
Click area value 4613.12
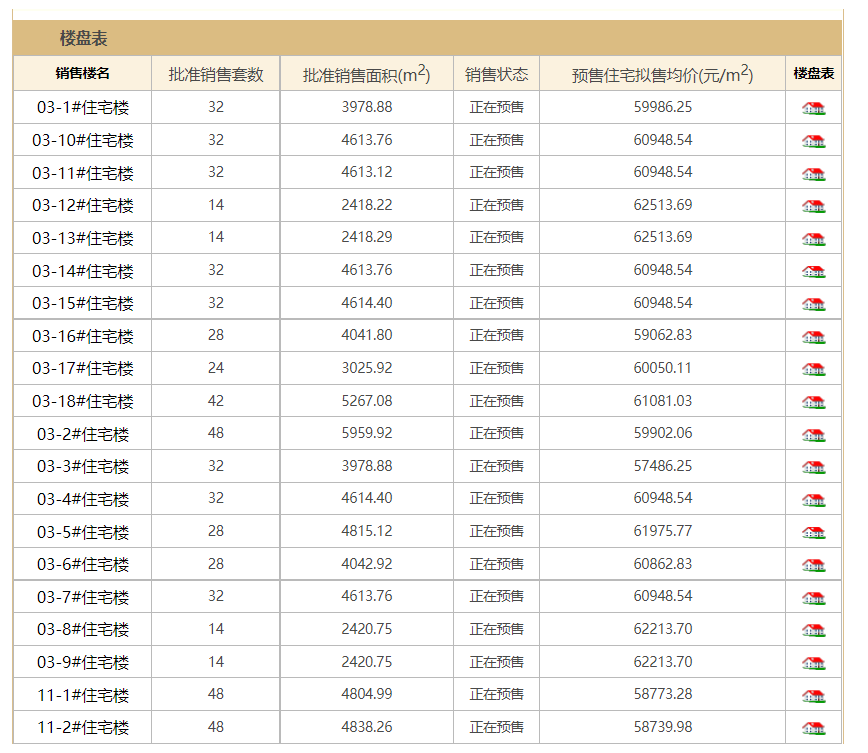click(x=366, y=172)
